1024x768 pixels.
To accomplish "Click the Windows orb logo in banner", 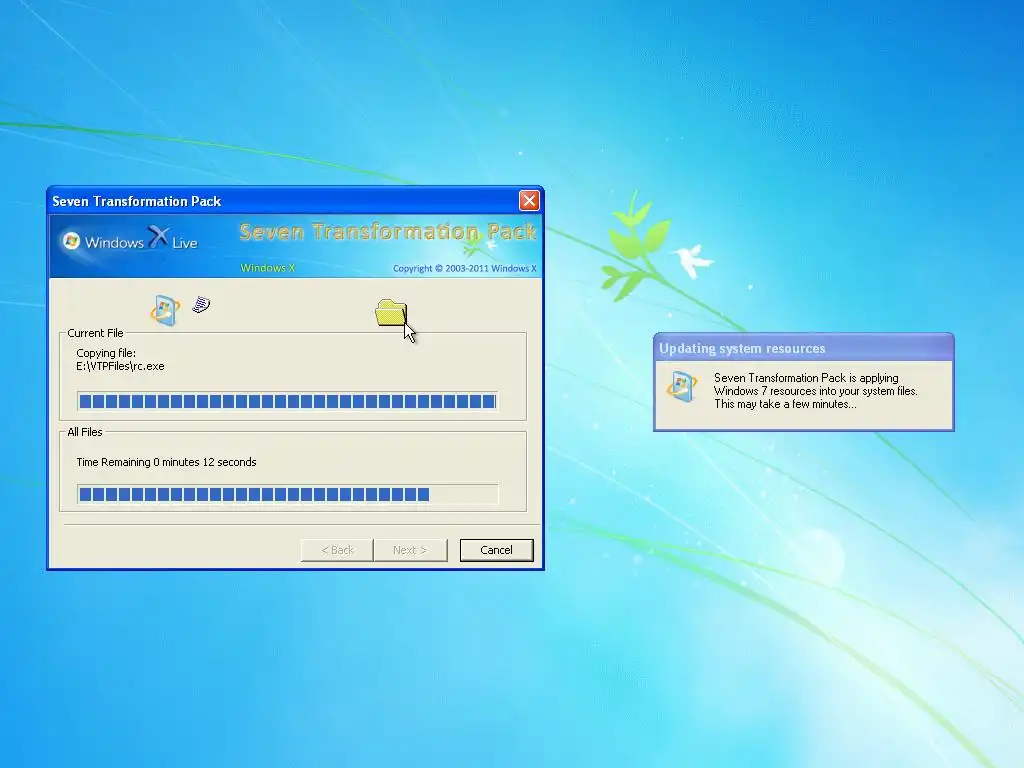I will click(71, 241).
